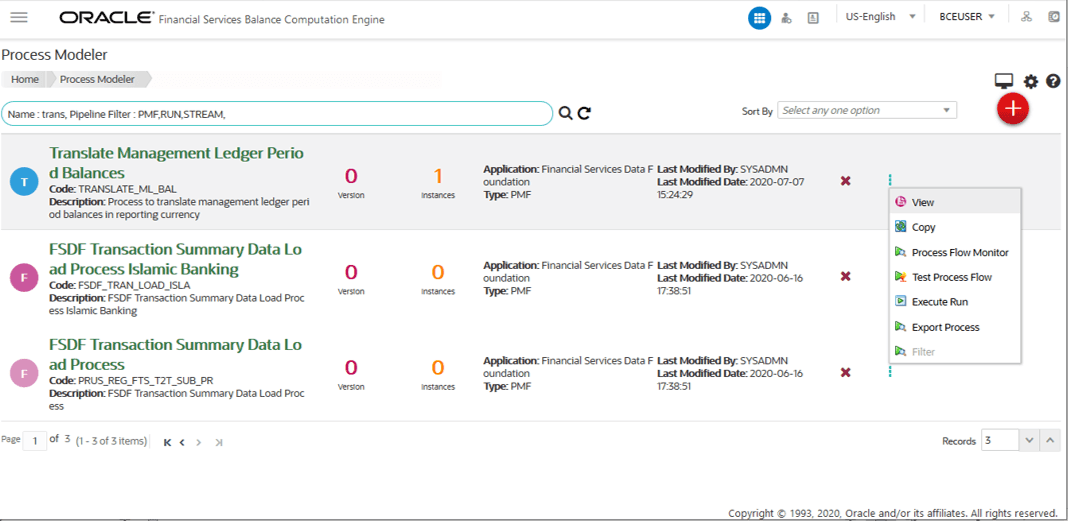Open the settings gear icon

[1031, 82]
